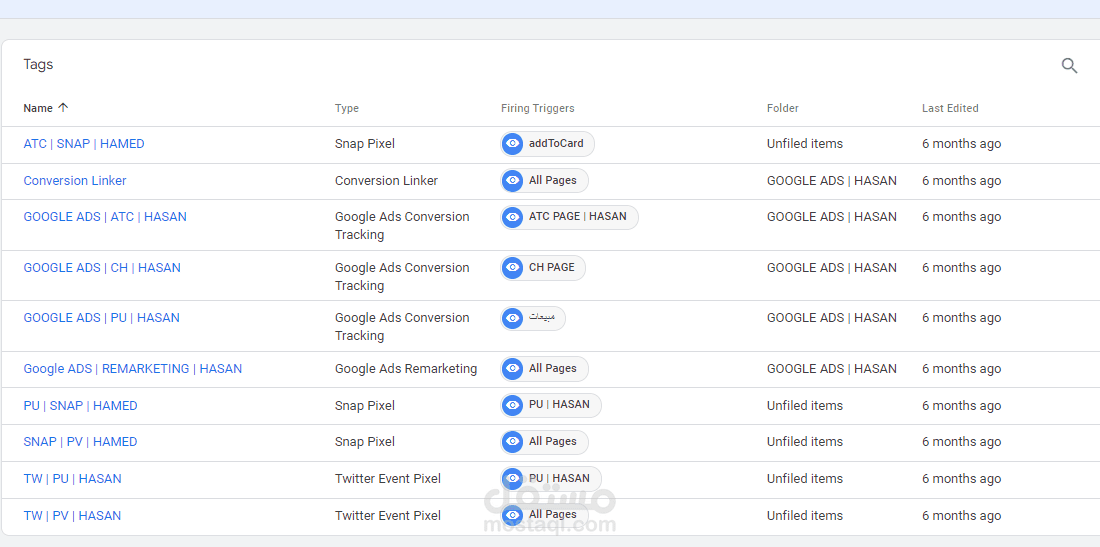Viewport: 1100px width, 547px height.
Task: Click the Folder column header
Action: [x=782, y=108]
